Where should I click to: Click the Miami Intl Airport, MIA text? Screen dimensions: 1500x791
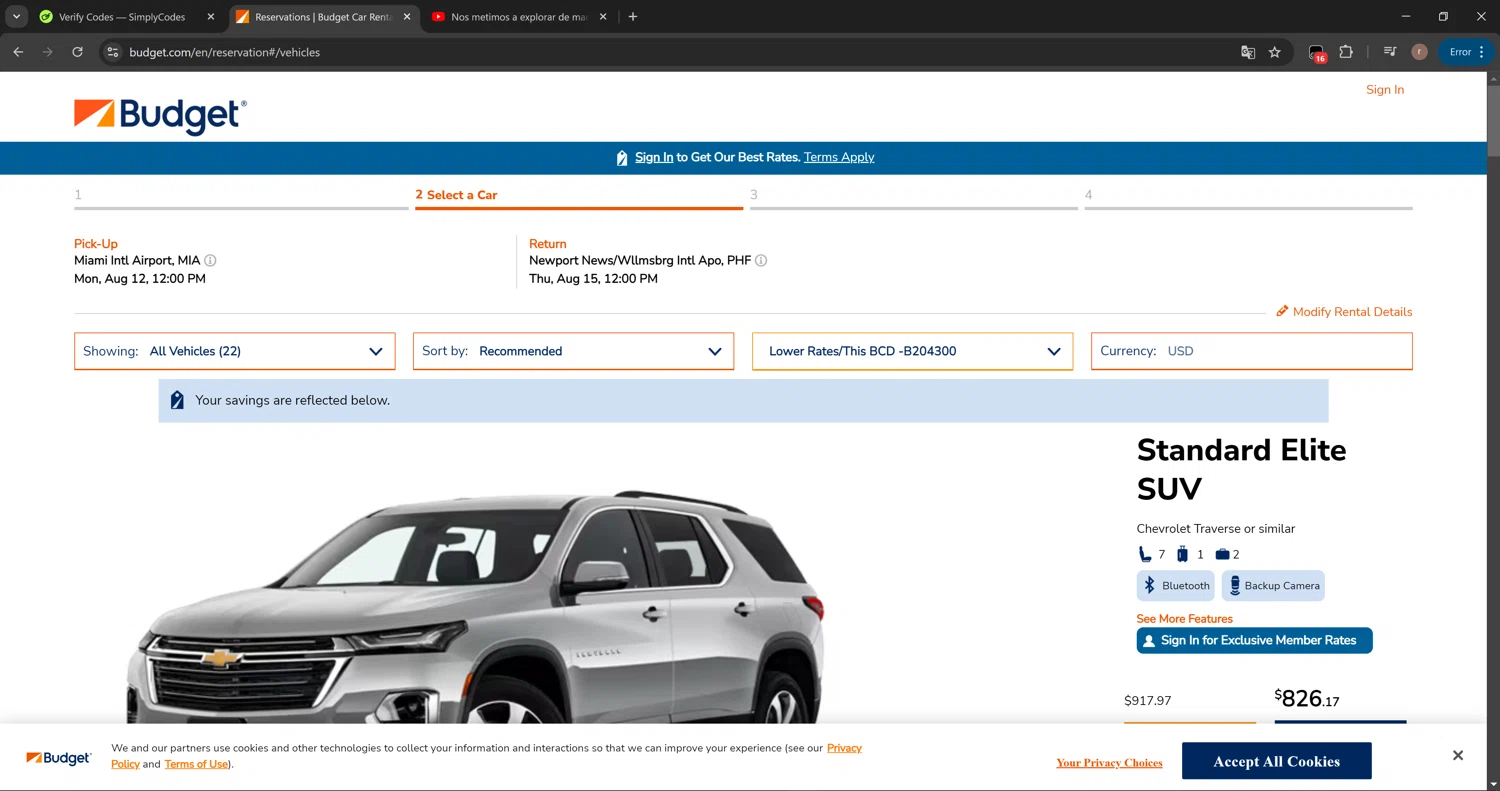click(137, 260)
